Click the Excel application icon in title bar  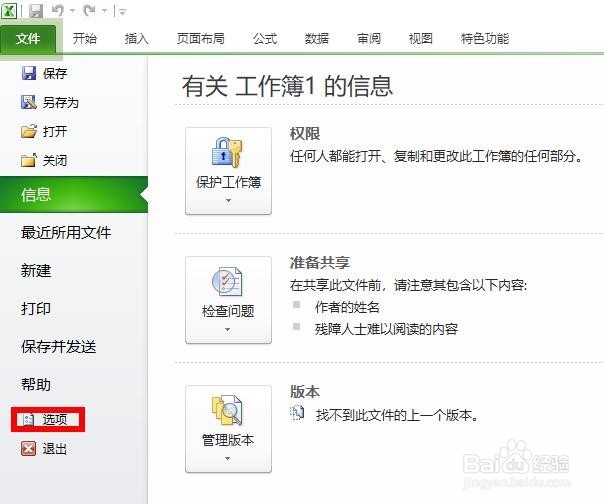[x=9, y=11]
